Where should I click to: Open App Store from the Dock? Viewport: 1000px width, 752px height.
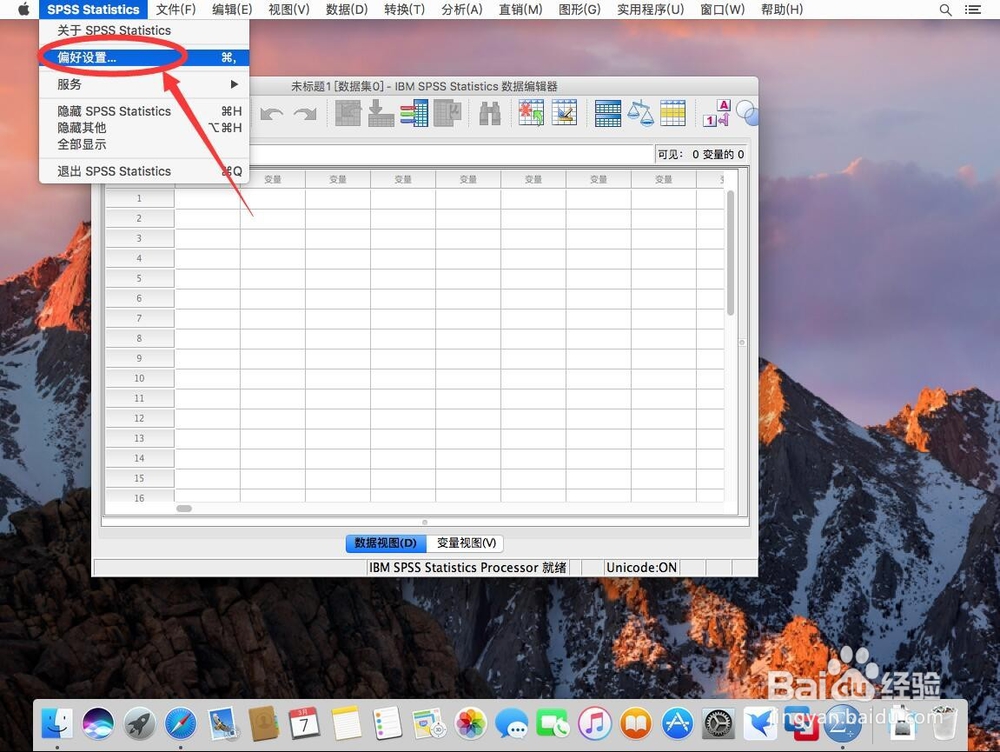[x=677, y=723]
